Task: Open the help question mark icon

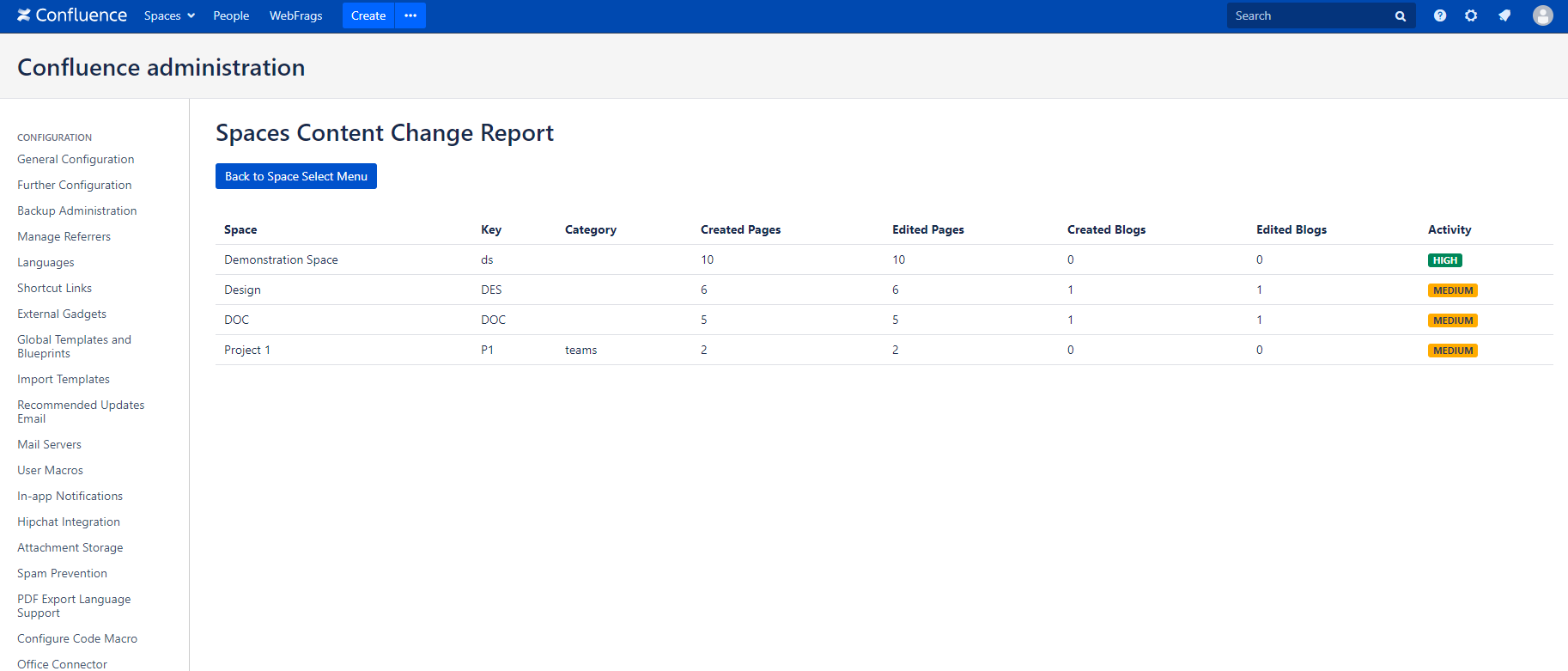Action: coord(1440,15)
